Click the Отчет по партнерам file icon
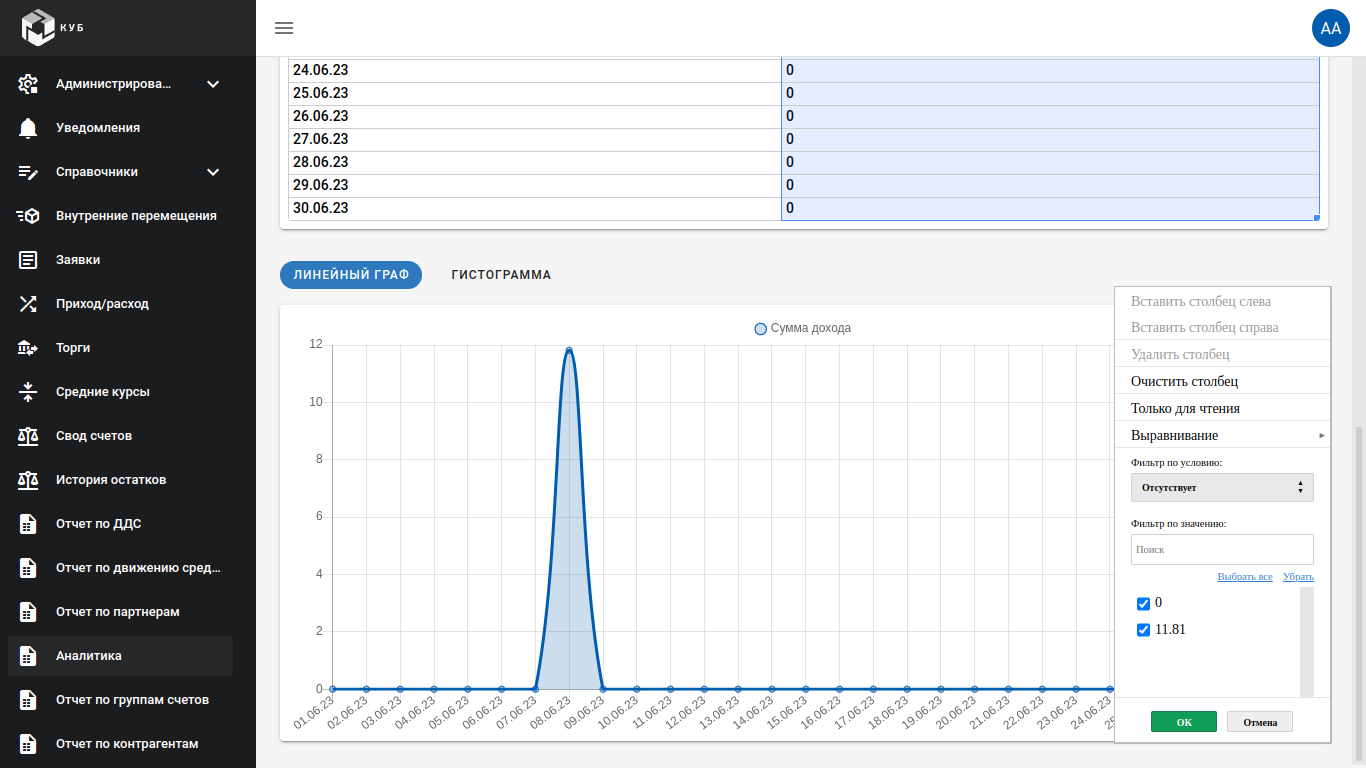This screenshot has height=768, width=1366. (x=28, y=612)
